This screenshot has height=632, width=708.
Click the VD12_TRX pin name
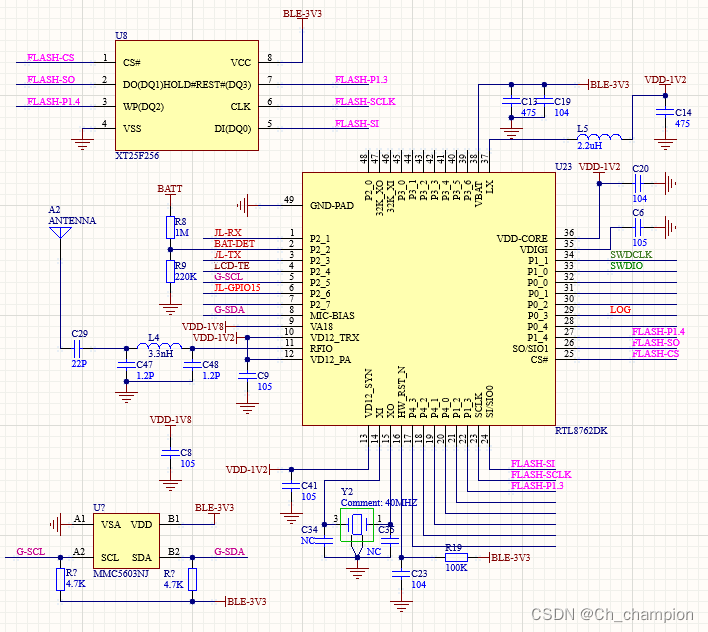coord(335,338)
